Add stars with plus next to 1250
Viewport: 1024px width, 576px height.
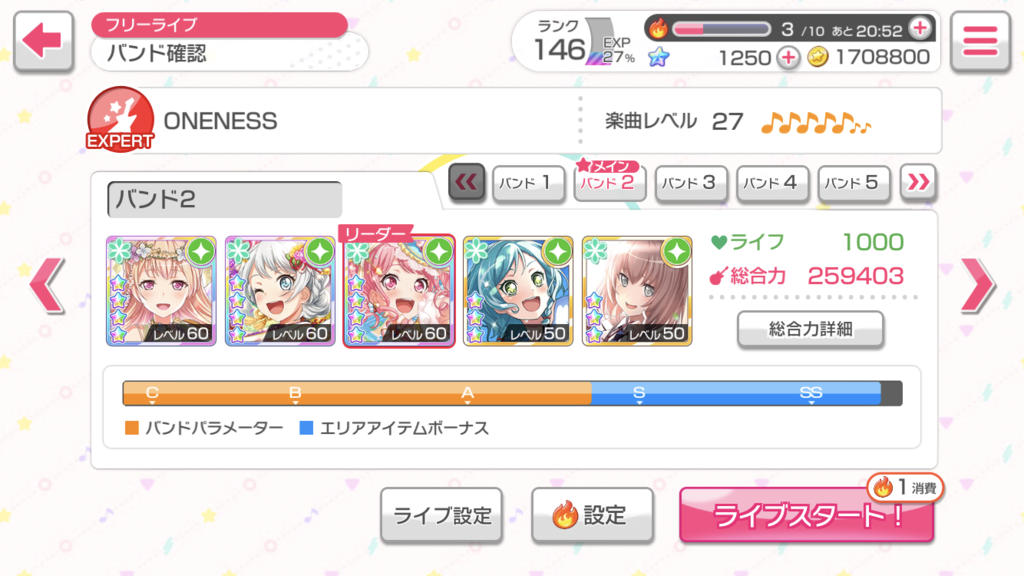pos(788,57)
